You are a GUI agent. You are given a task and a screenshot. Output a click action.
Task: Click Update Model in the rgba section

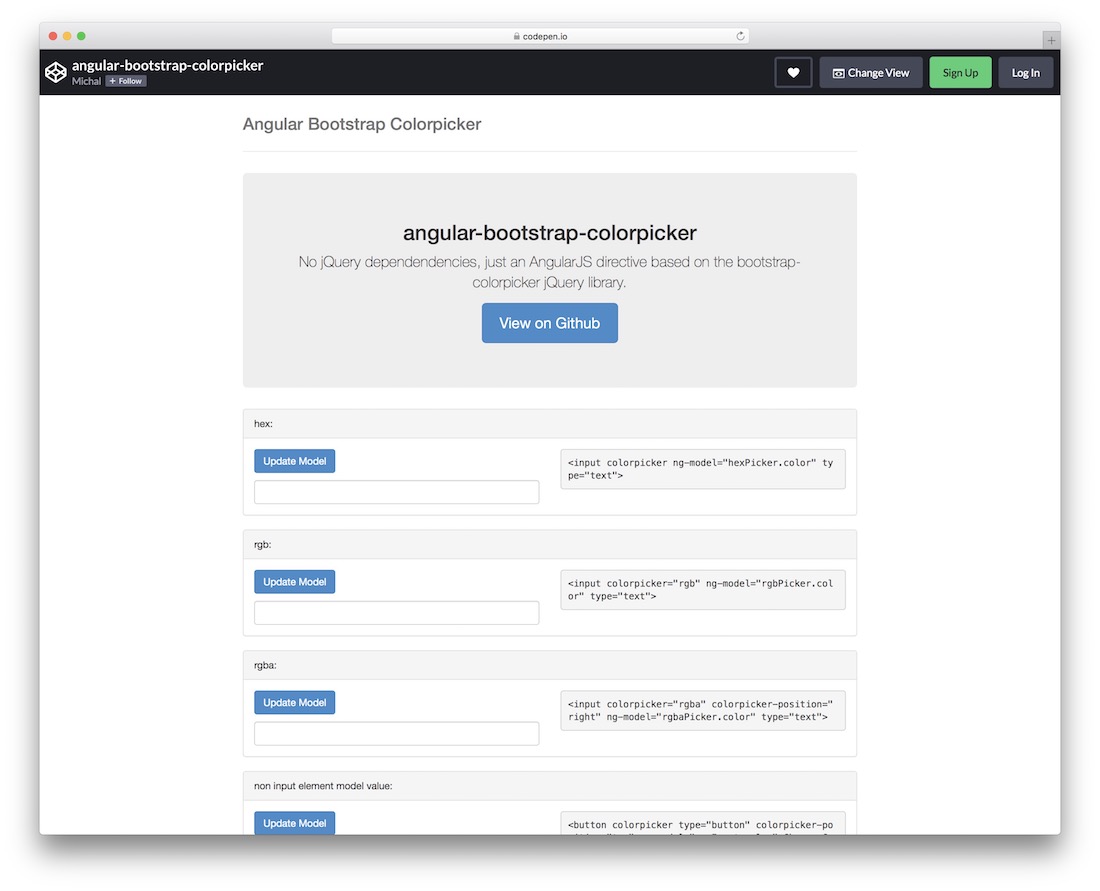[x=294, y=702]
